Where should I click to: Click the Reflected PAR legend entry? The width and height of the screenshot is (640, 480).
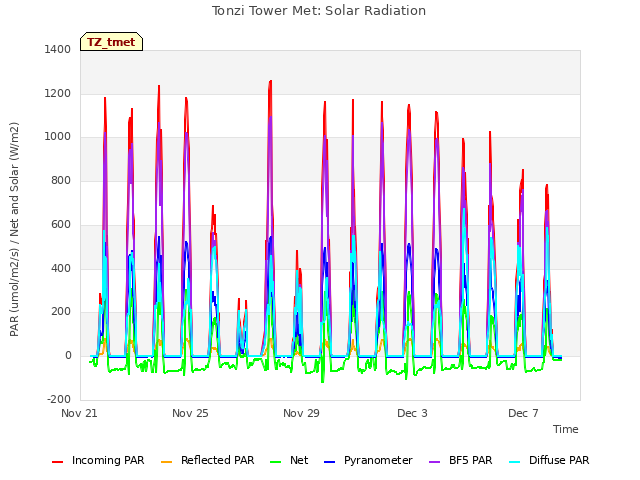[x=208, y=460]
